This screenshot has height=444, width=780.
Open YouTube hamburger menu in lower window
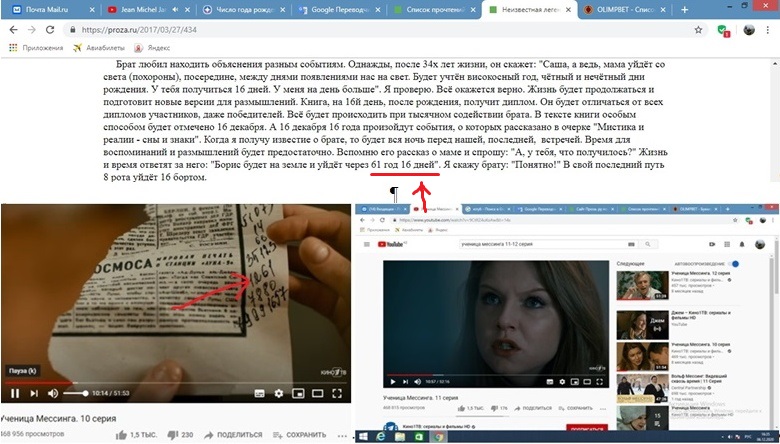click(x=367, y=244)
